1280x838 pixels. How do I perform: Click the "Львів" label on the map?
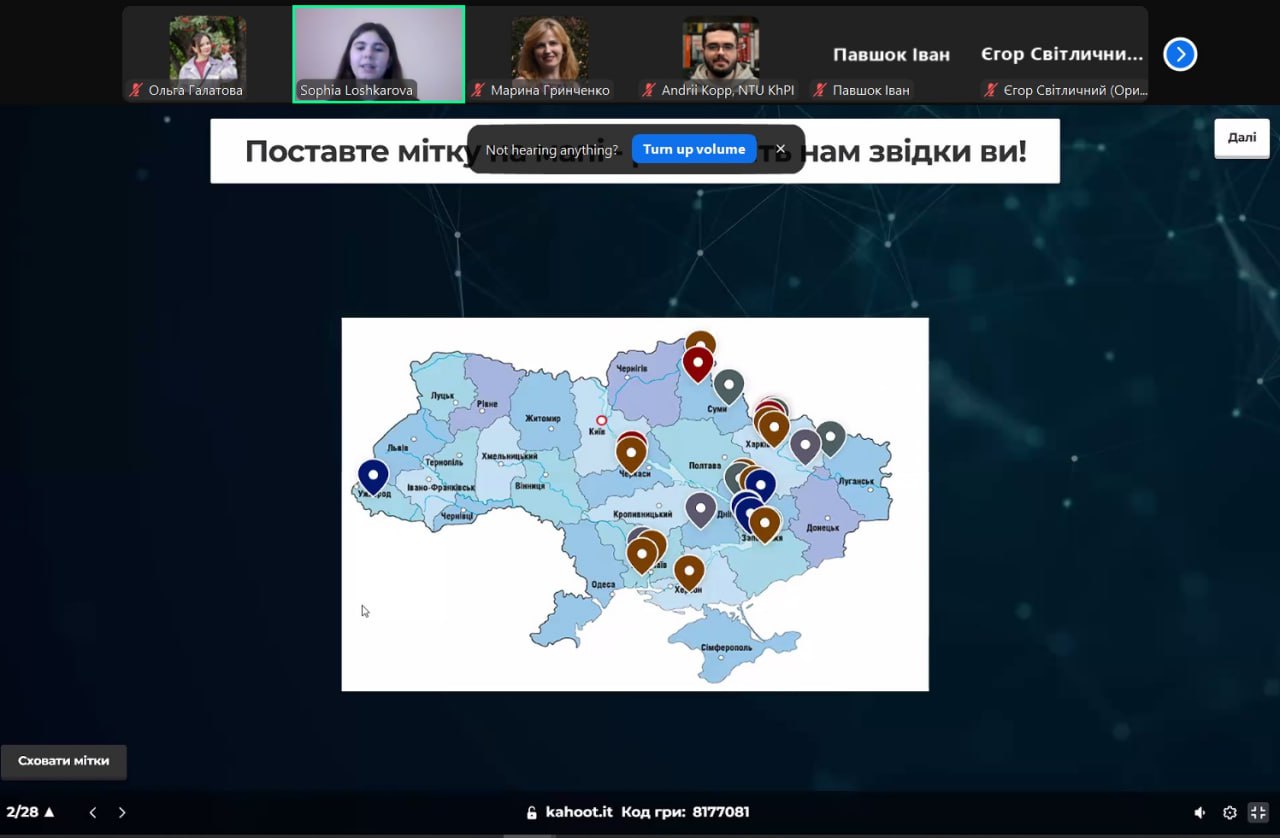click(x=398, y=448)
